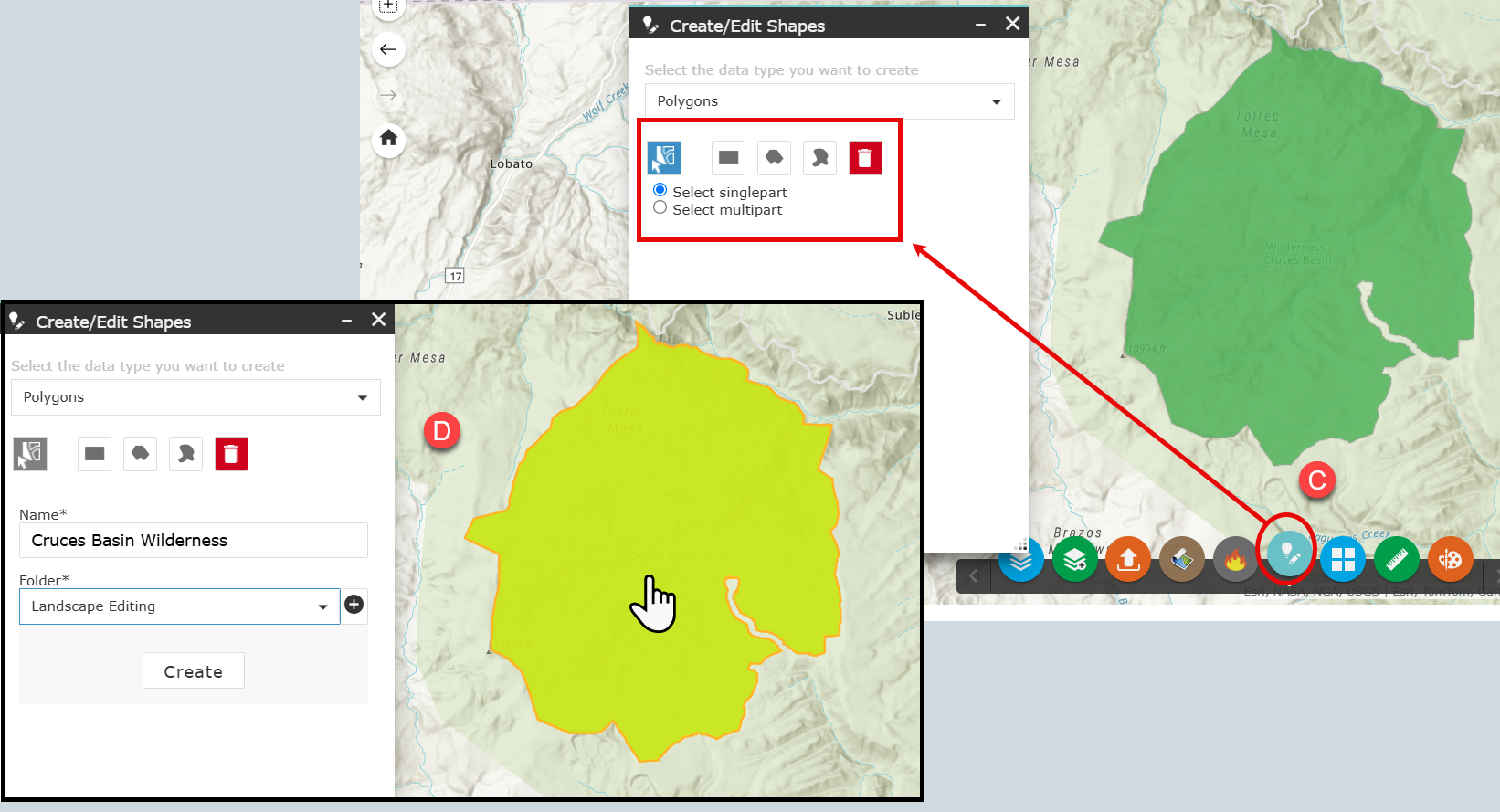Click red delete trash icon in upper panel
This screenshot has height=812, width=1500.
click(865, 158)
